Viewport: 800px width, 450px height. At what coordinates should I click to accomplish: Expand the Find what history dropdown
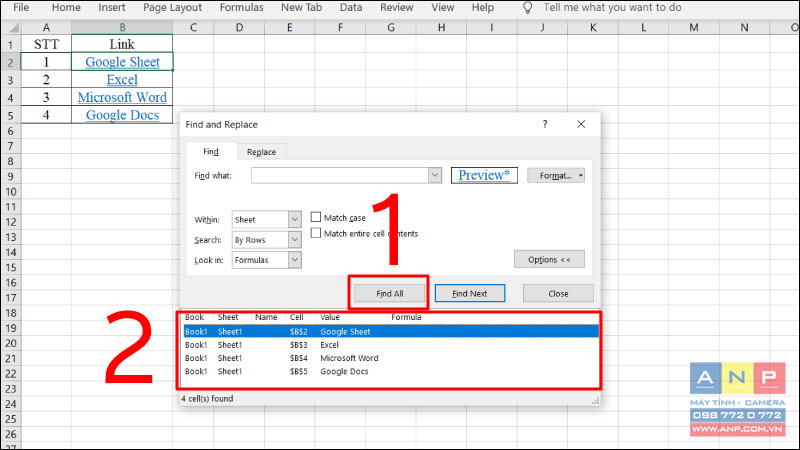pyautogui.click(x=435, y=176)
